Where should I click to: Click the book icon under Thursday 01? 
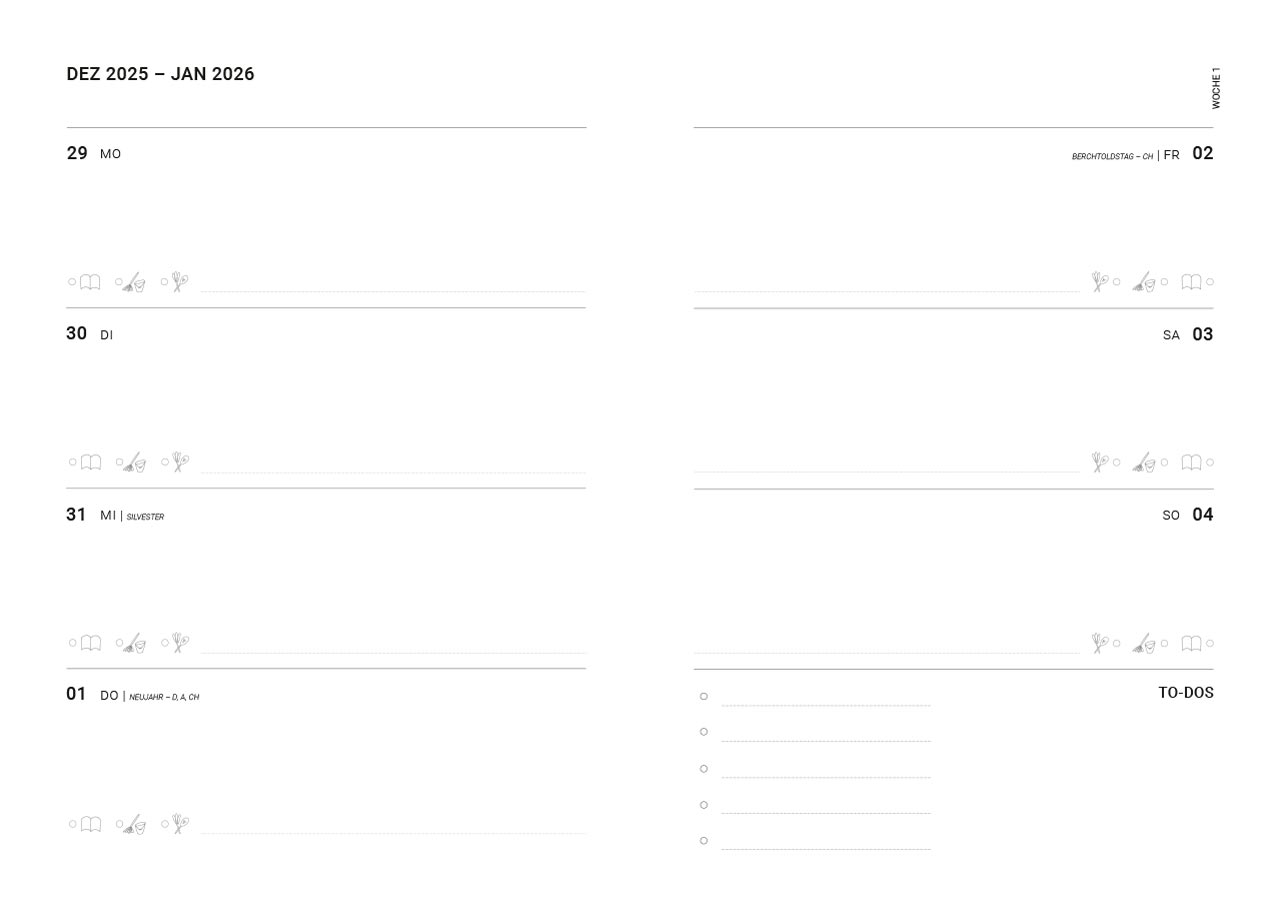click(90, 824)
